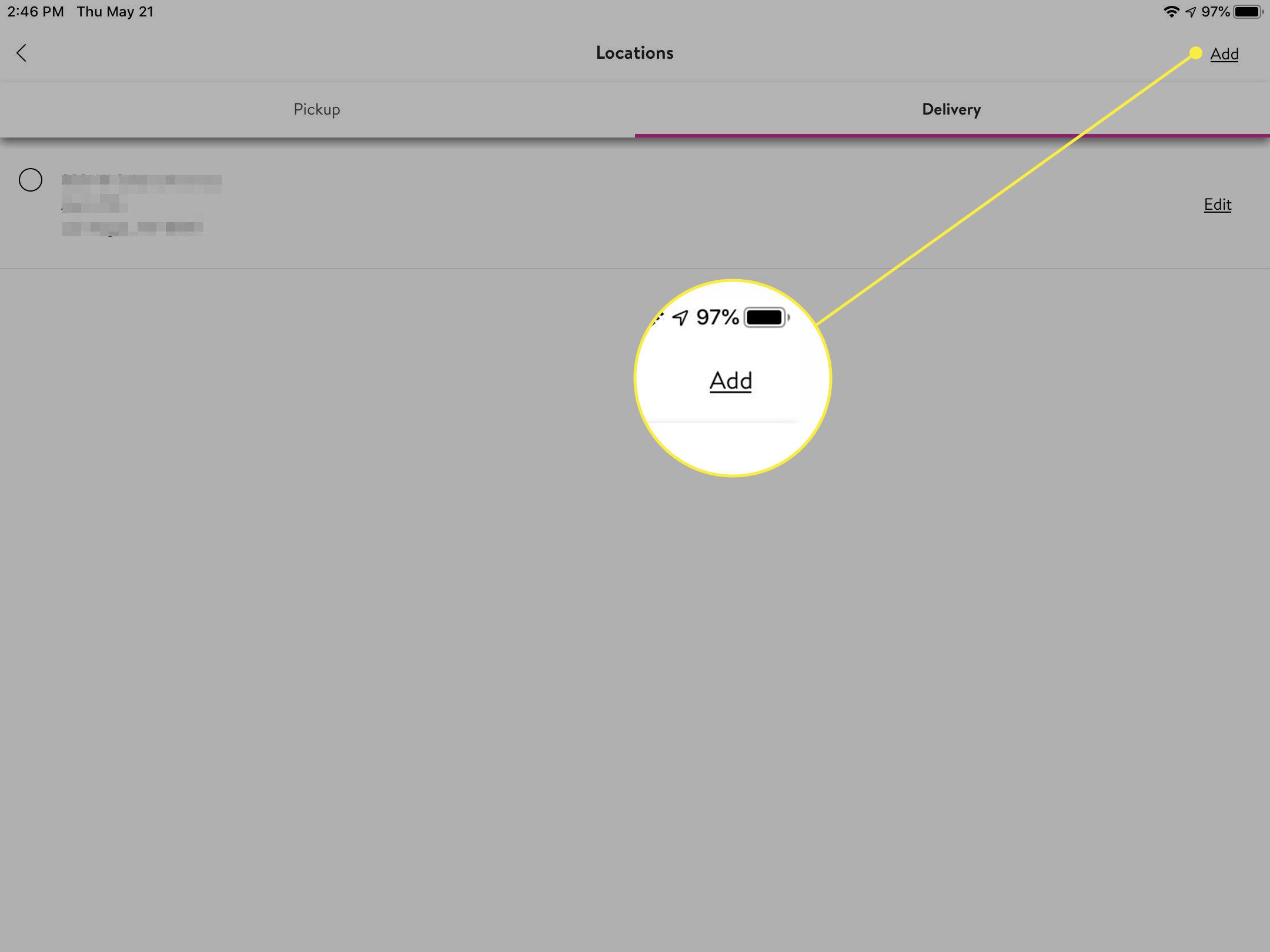The image size is (1270, 952).
Task: Click the Add button in top right
Action: (1224, 53)
